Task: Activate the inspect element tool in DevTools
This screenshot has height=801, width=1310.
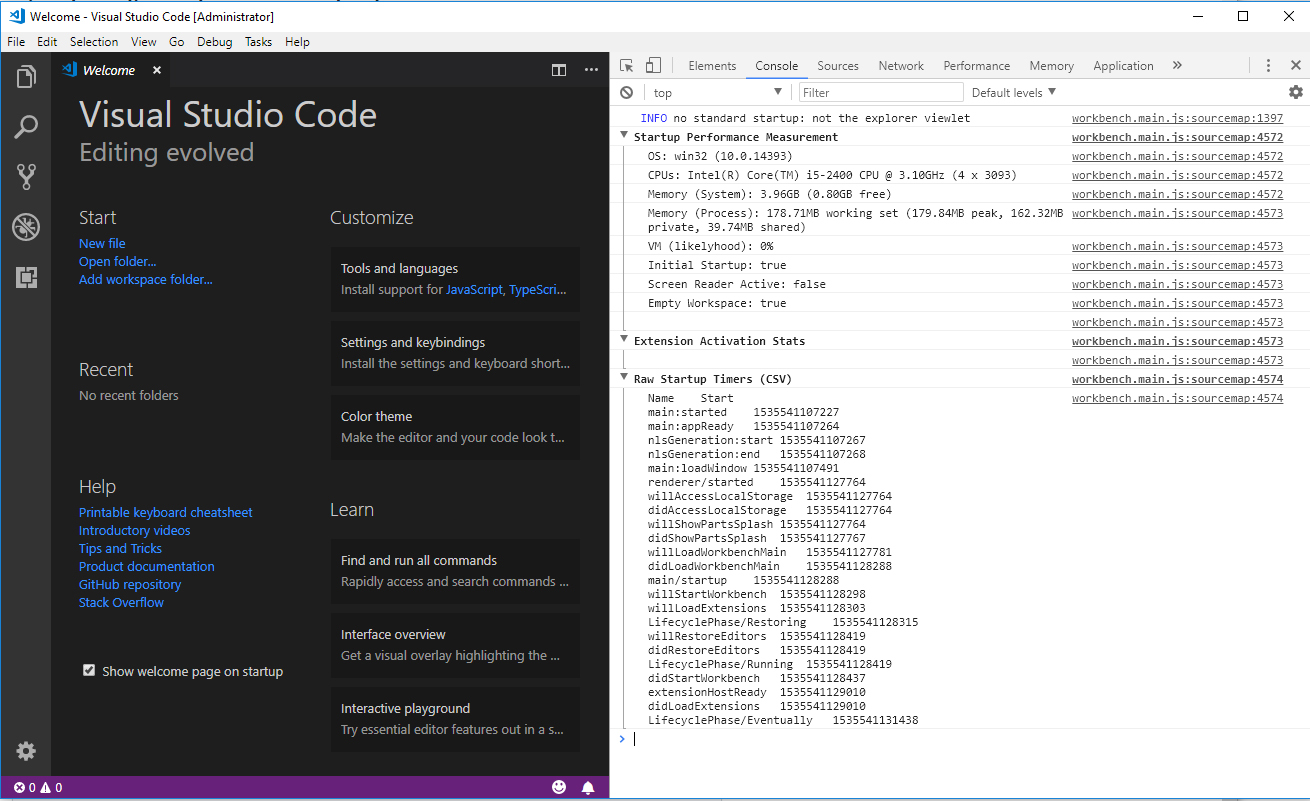Action: click(628, 63)
